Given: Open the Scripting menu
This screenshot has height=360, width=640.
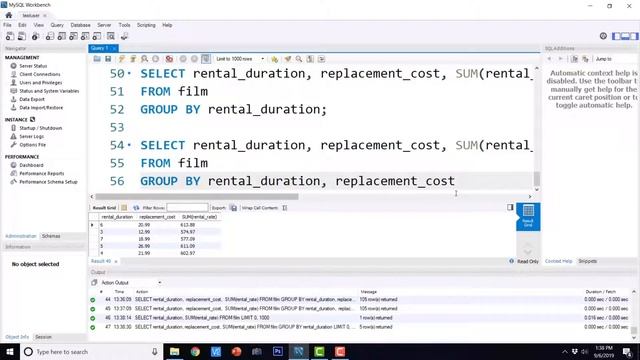Looking at the screenshot, I should (x=146, y=25).
